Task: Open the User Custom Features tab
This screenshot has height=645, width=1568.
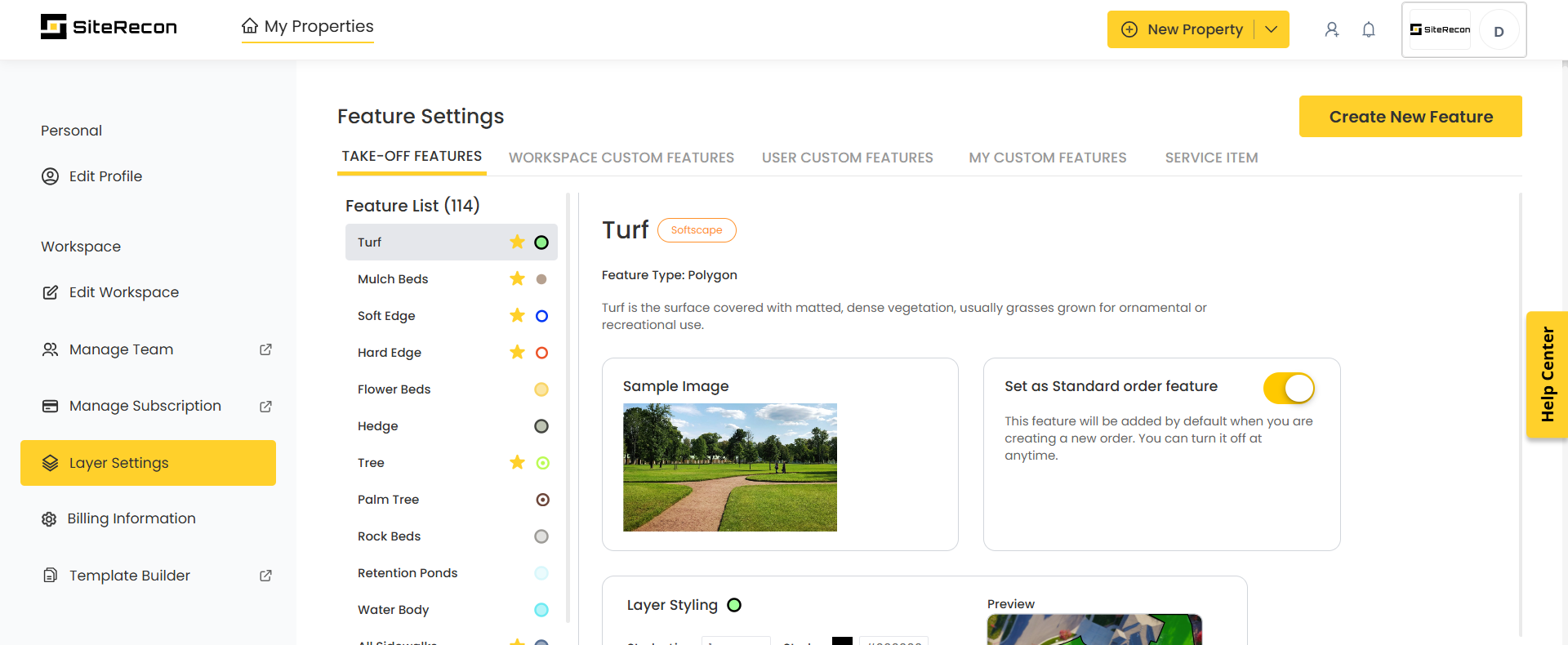Action: (848, 158)
